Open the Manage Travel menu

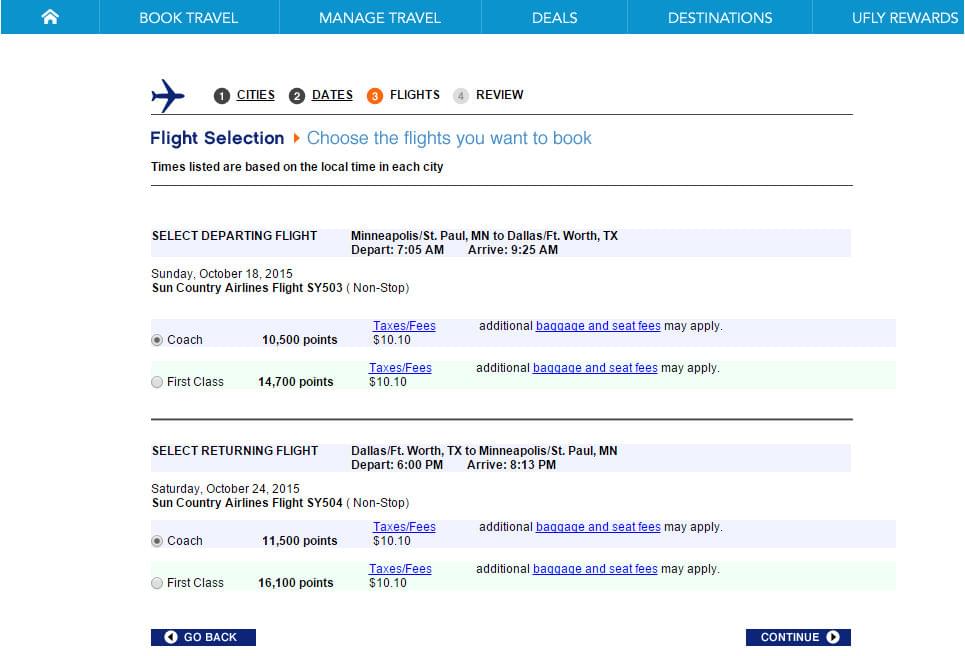[x=380, y=17]
